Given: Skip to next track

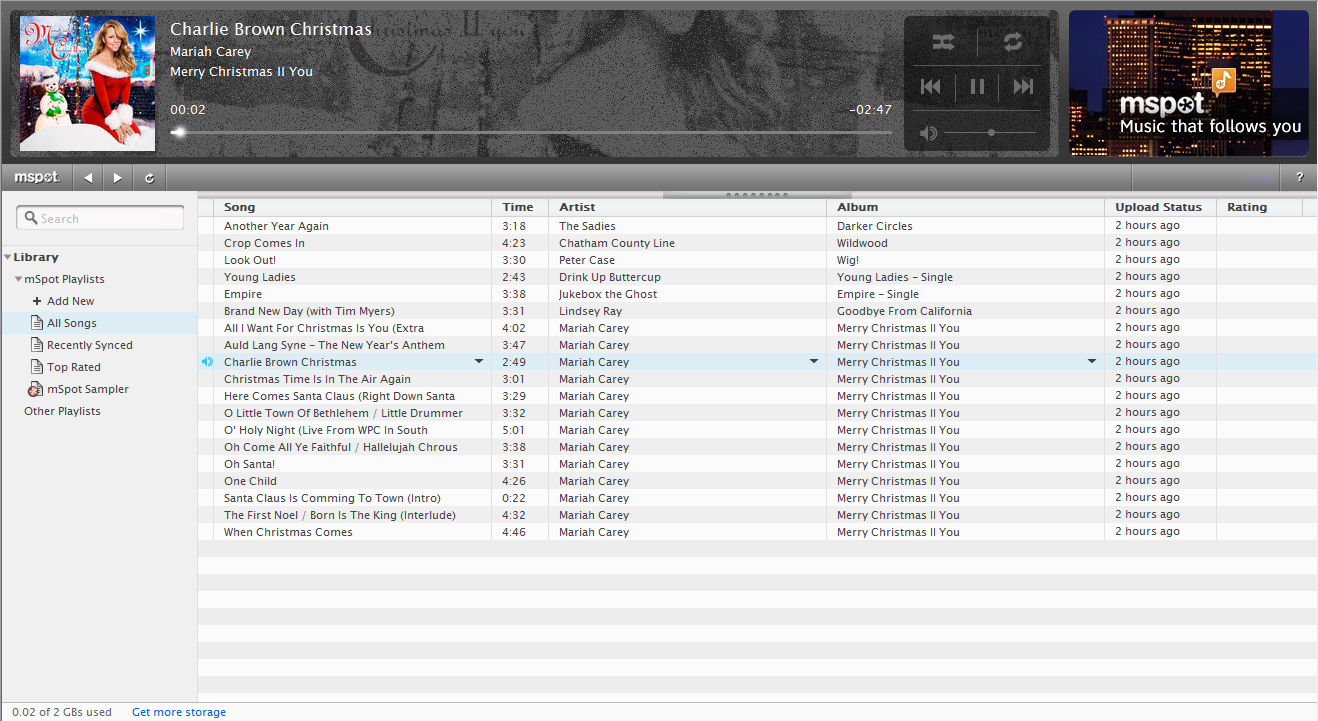Looking at the screenshot, I should pos(1023,87).
